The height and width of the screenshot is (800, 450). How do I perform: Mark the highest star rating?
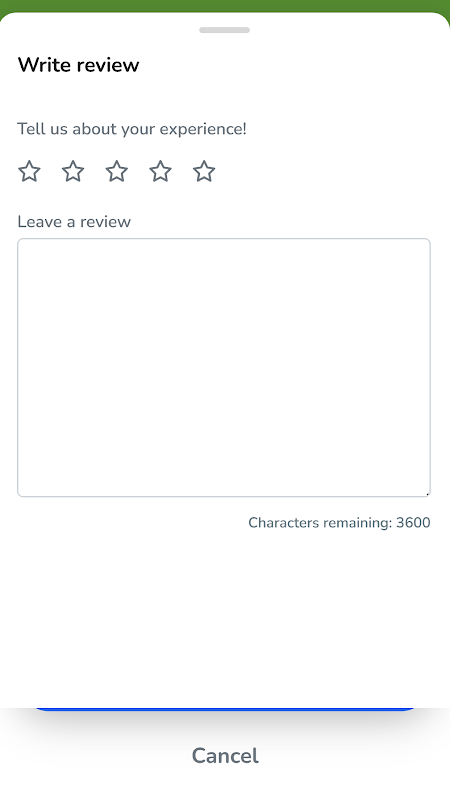(x=204, y=171)
